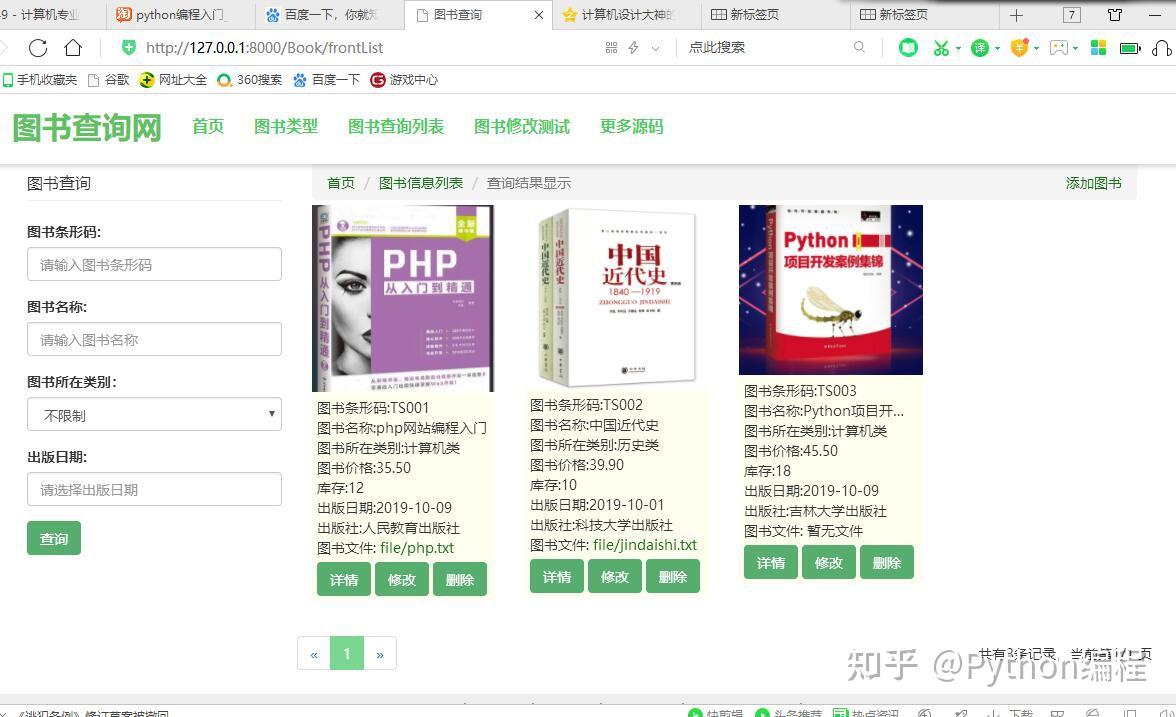Open the browser extensions grid icon
This screenshot has width=1176, height=717.
tap(1100, 47)
